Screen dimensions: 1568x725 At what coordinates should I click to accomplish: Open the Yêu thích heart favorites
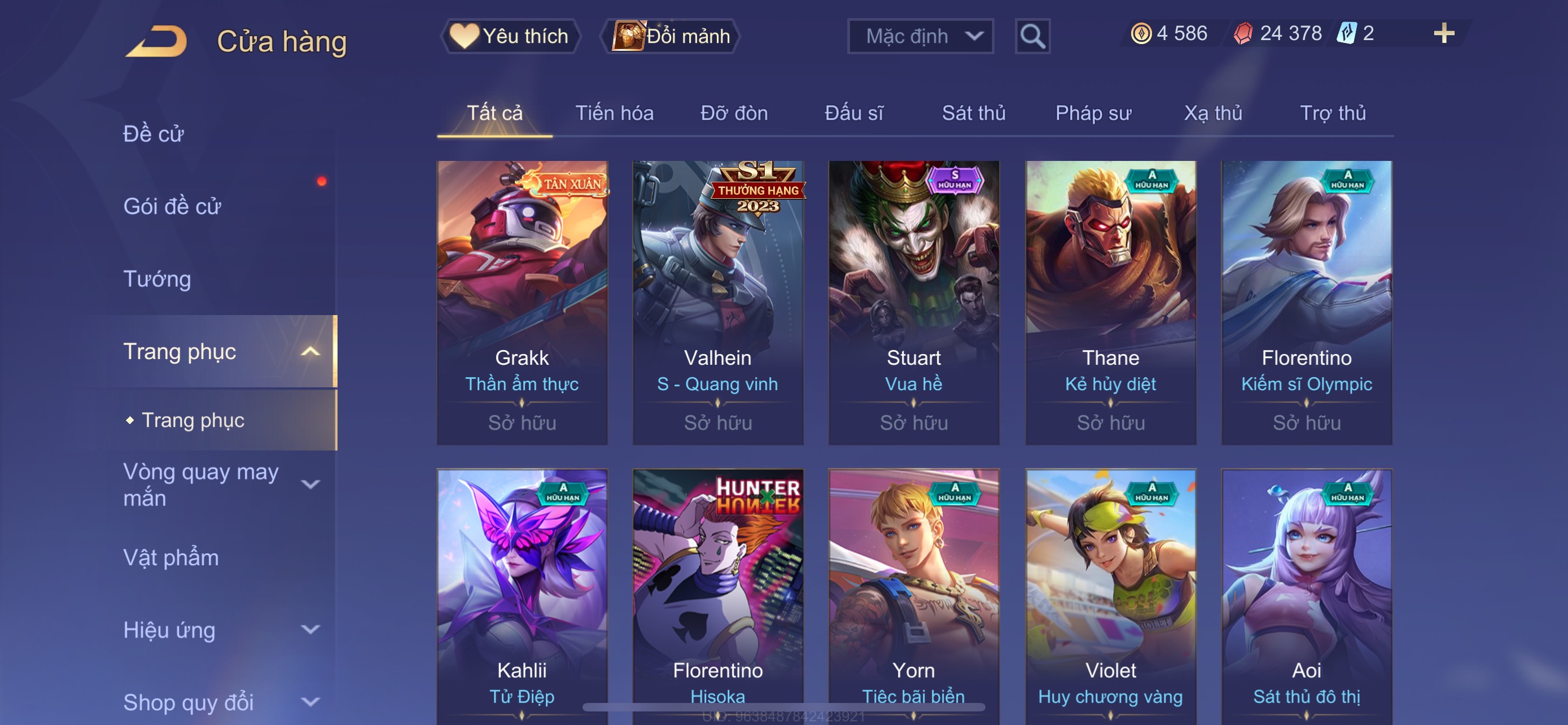[510, 36]
